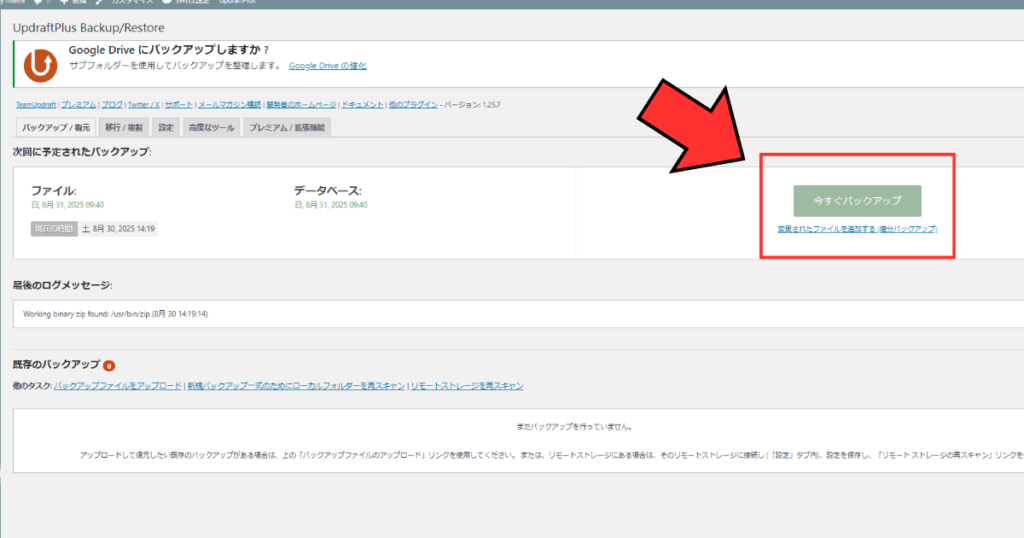Viewport: 1024px width, 538px height.
Task: Open UpdraftPlus item in admin bar
Action: tap(236, 3)
